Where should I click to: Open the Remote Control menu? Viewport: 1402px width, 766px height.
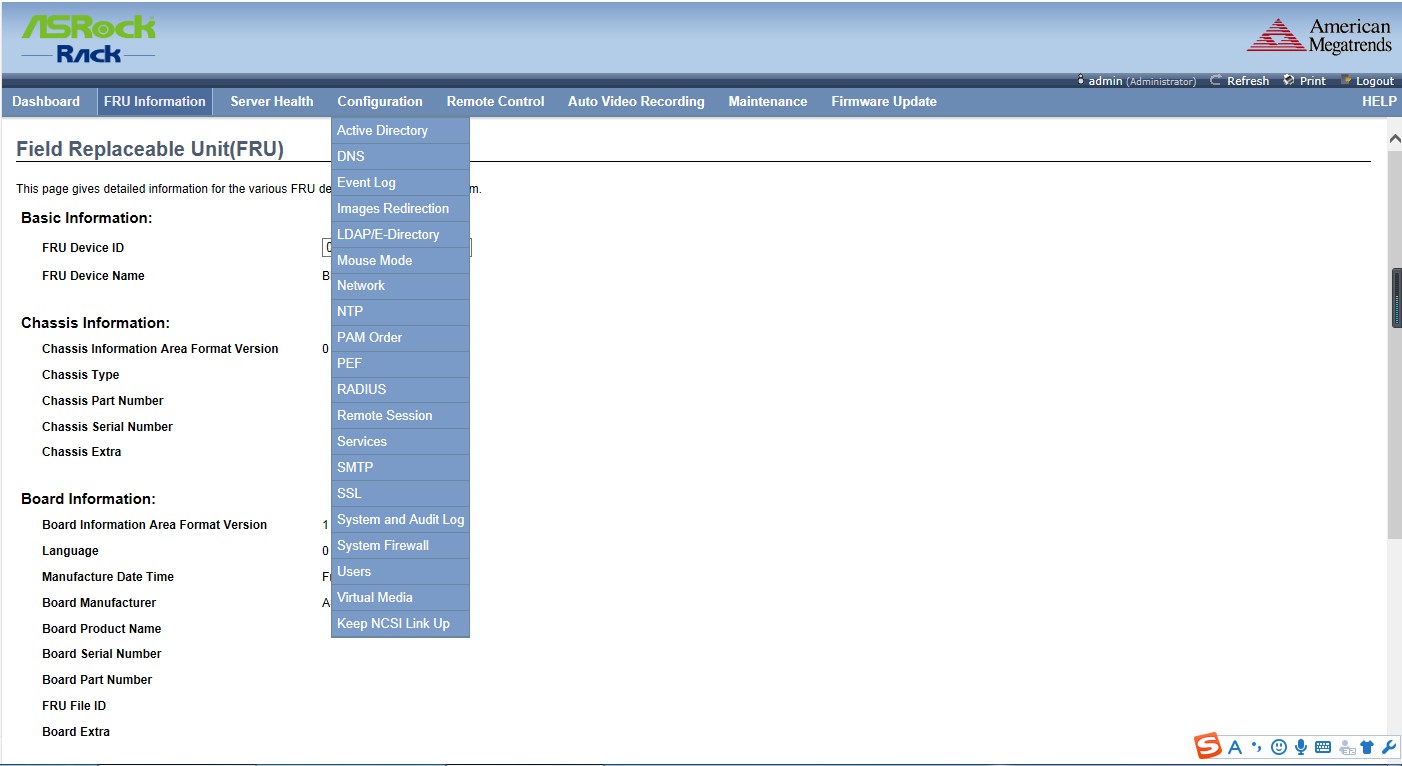[495, 102]
